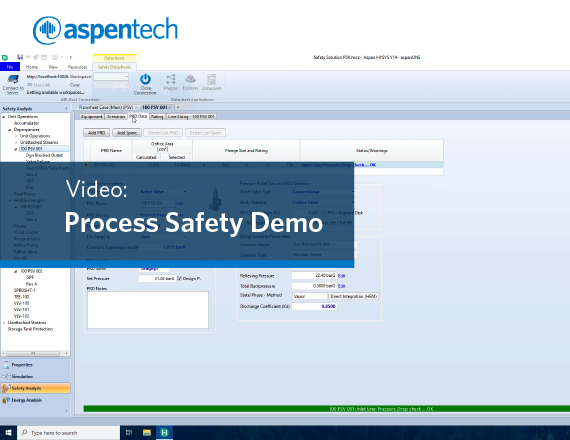Click the tree scrollbar right arrow
This screenshot has width=570, height=440.
click(67, 353)
